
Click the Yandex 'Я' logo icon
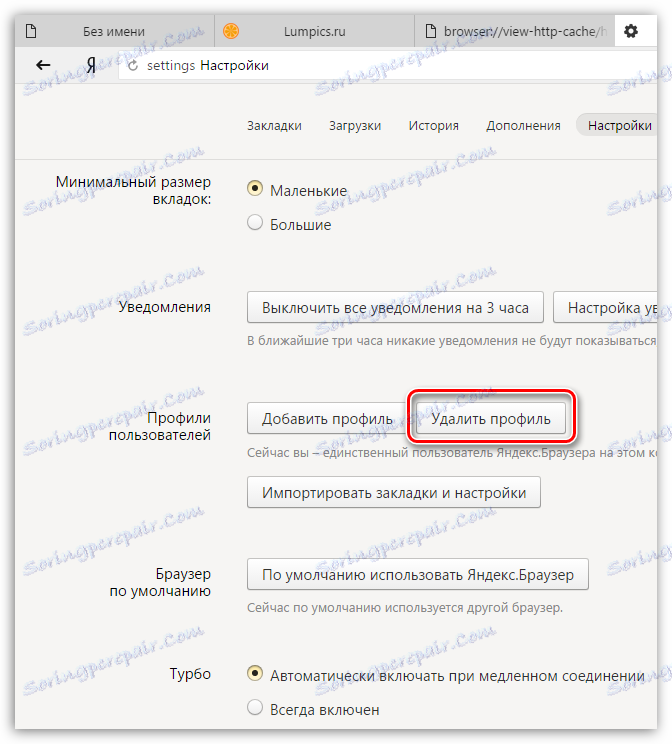[91, 65]
